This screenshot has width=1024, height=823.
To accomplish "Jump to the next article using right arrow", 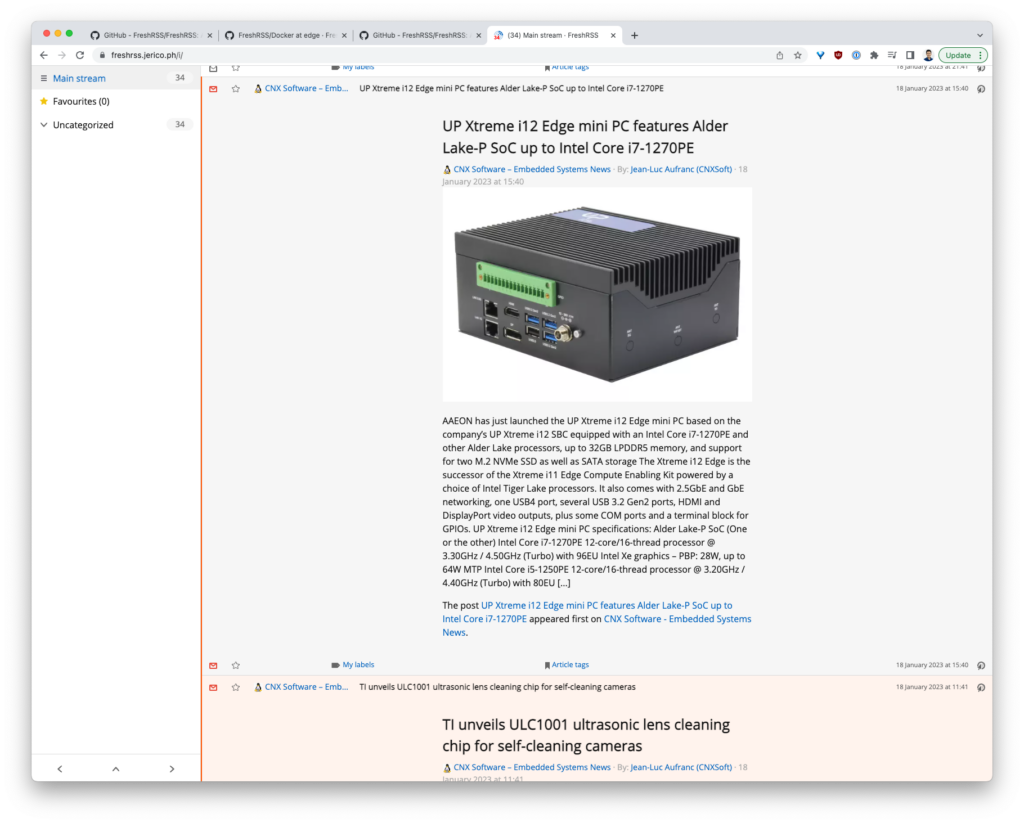I will (x=171, y=769).
